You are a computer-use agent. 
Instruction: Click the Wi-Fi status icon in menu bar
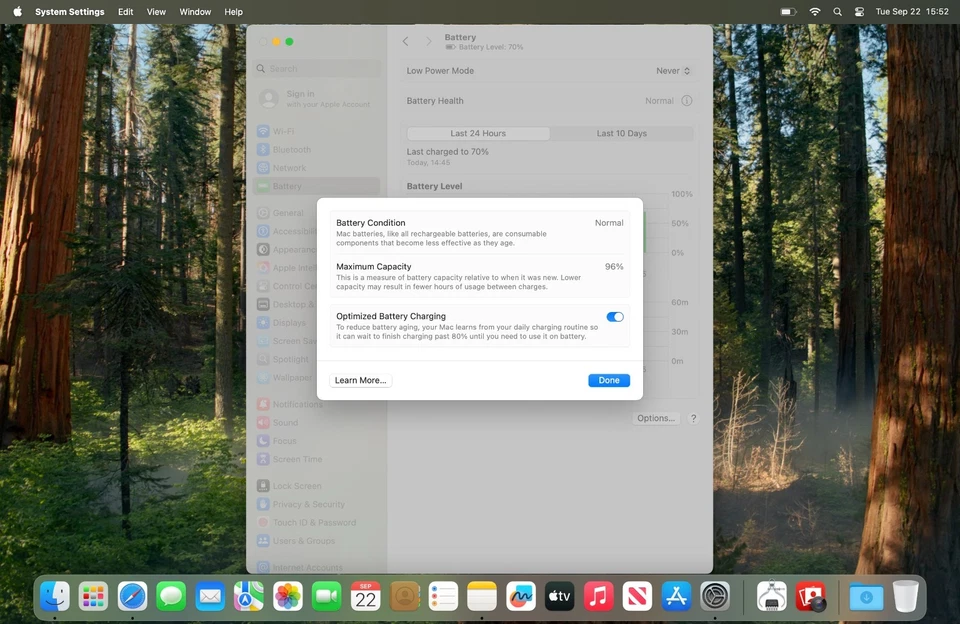(x=814, y=12)
